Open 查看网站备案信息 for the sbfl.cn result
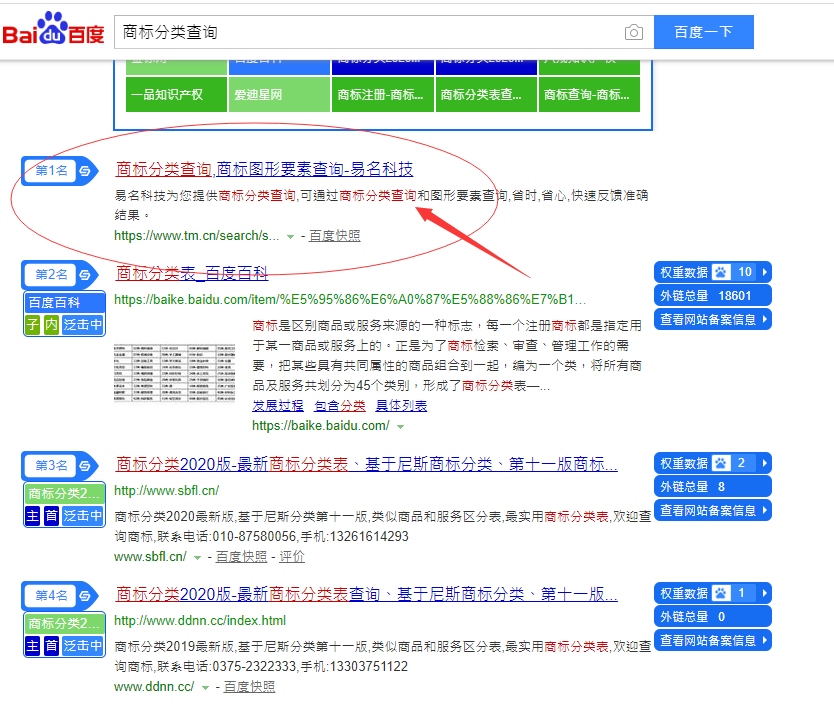The height and width of the screenshot is (707, 834). [x=713, y=511]
